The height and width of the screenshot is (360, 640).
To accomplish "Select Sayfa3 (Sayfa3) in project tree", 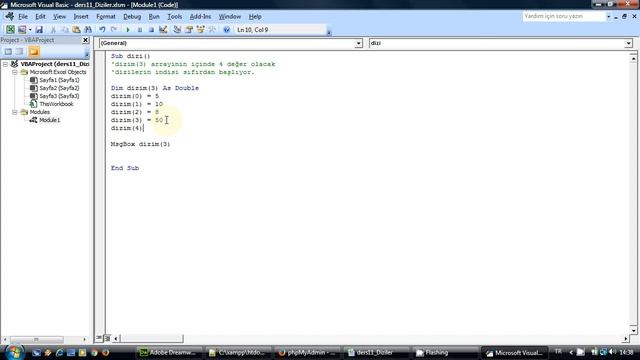I will pos(59,96).
